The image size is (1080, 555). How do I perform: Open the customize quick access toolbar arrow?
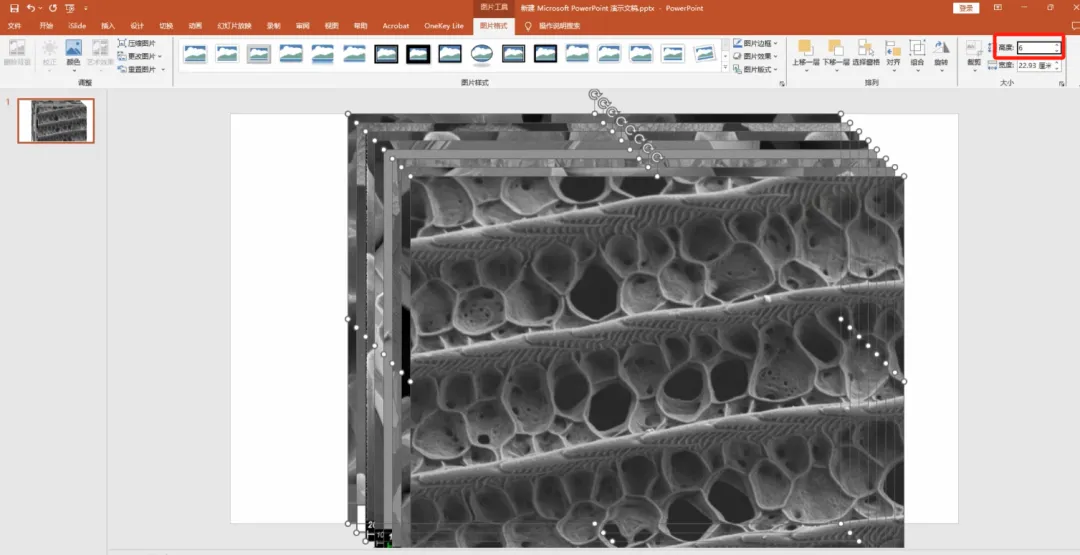pos(85,8)
